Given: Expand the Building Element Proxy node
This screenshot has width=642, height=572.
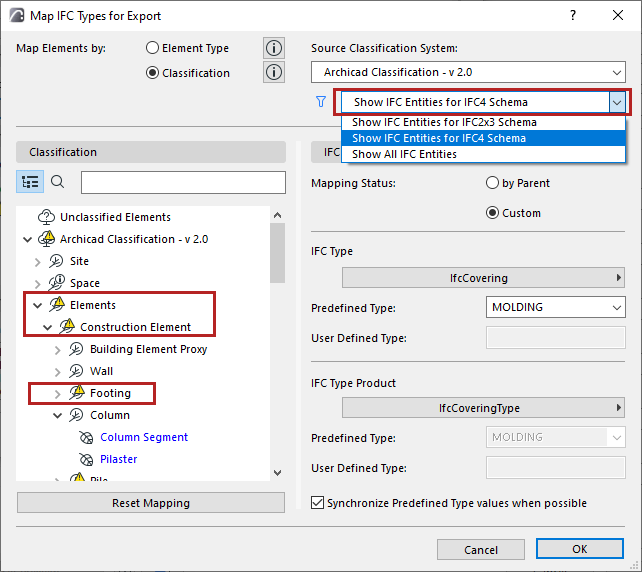Looking at the screenshot, I should pos(58,350).
